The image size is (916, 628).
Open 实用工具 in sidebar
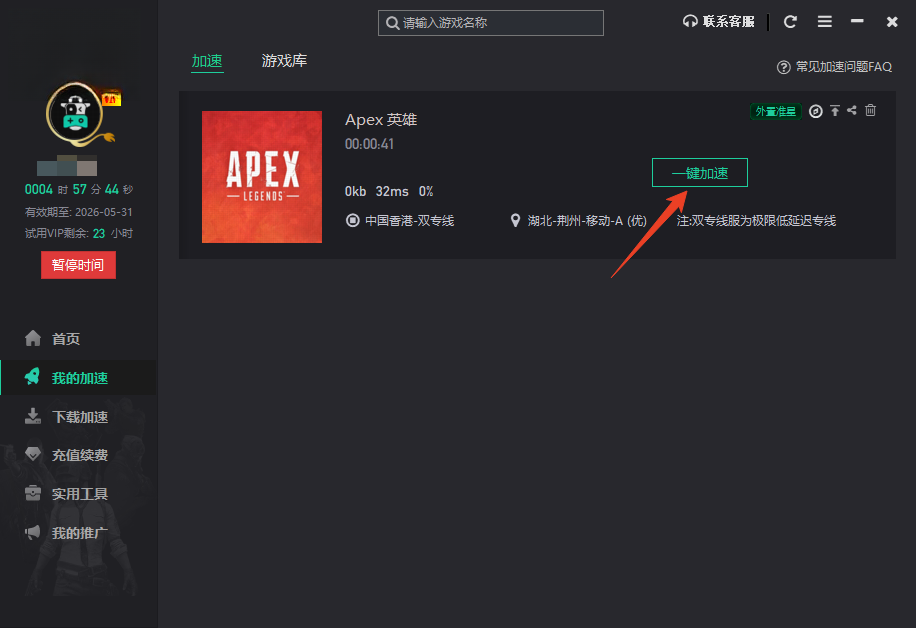point(79,494)
